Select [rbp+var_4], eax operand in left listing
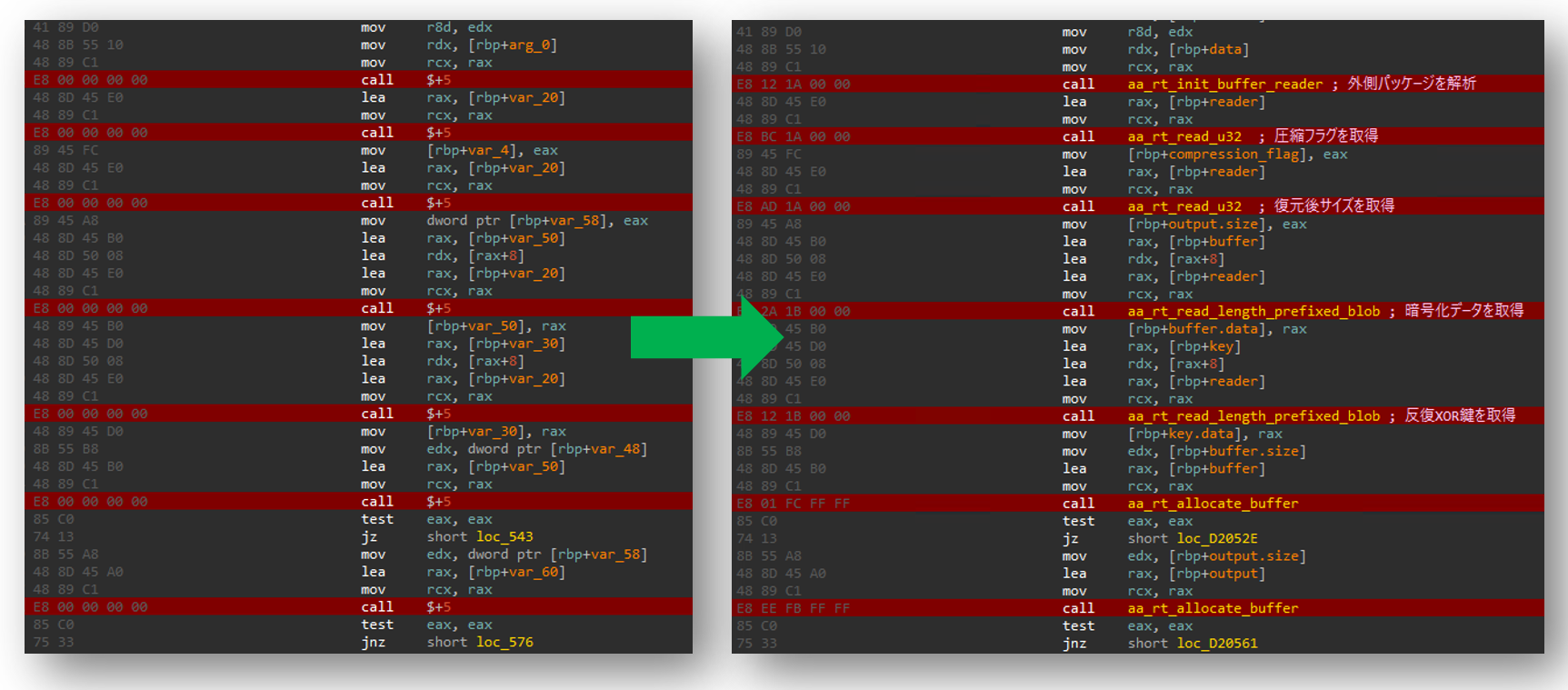 (492, 151)
